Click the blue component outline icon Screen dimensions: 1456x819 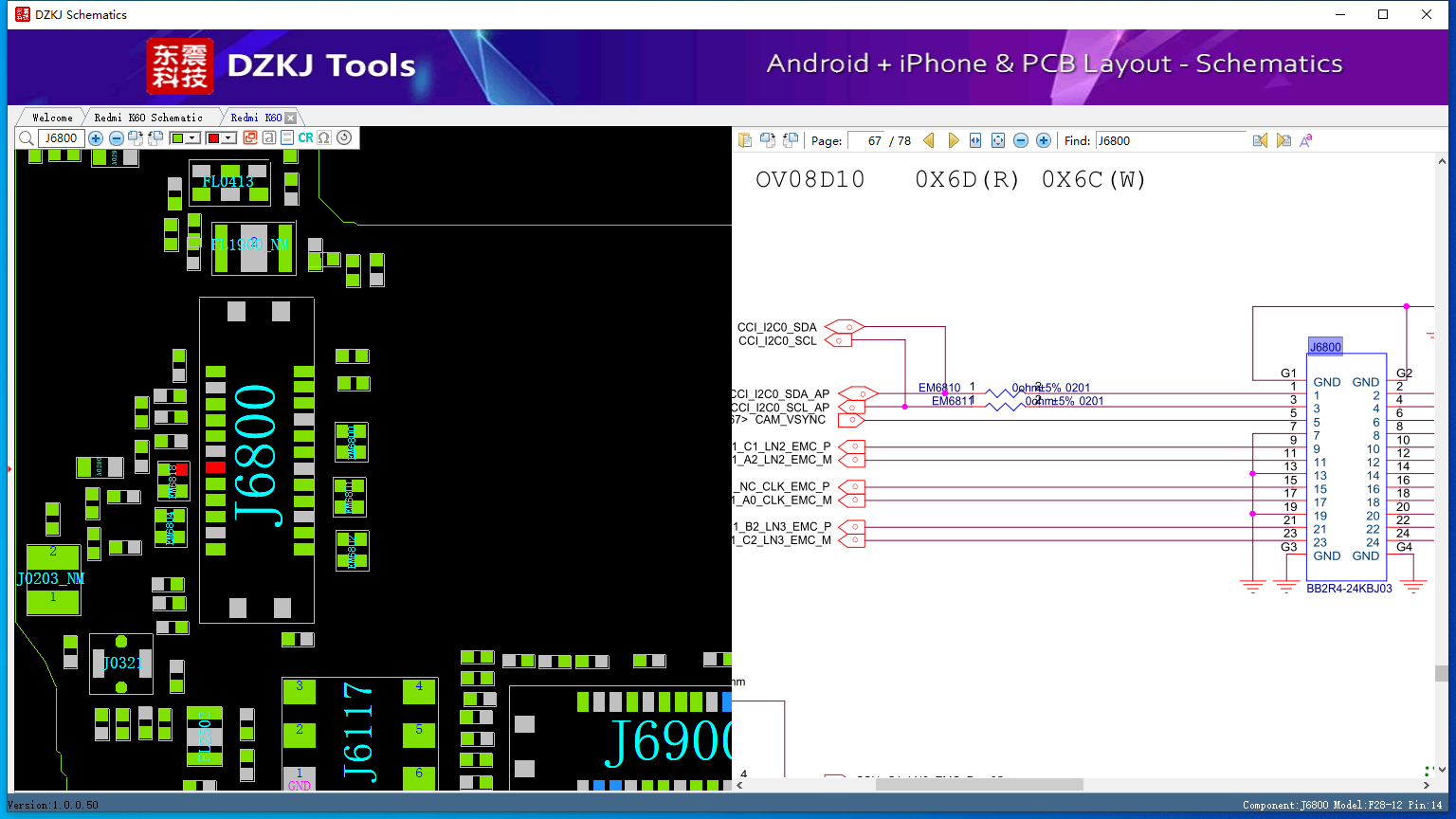pyautogui.click(x=287, y=138)
